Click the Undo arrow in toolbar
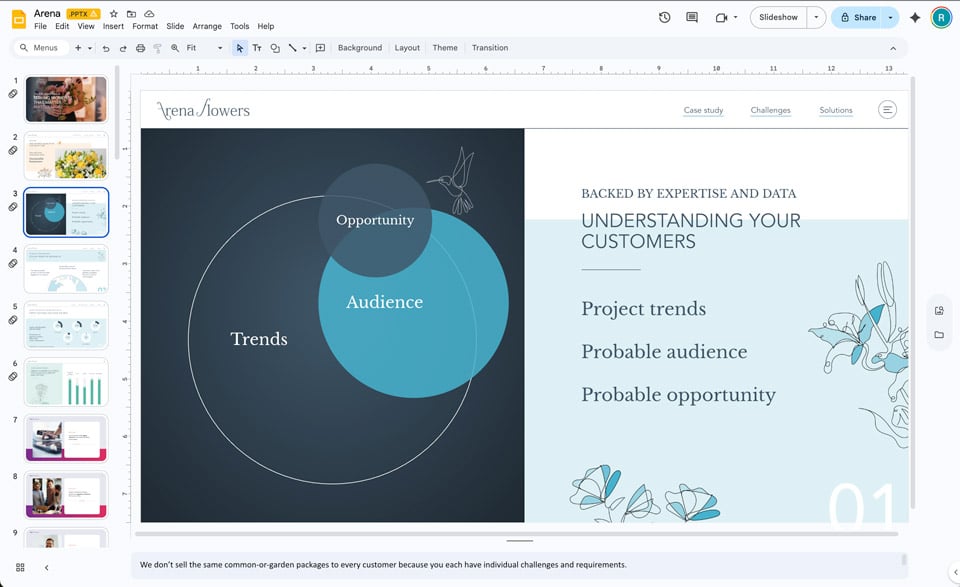 pyautogui.click(x=106, y=48)
